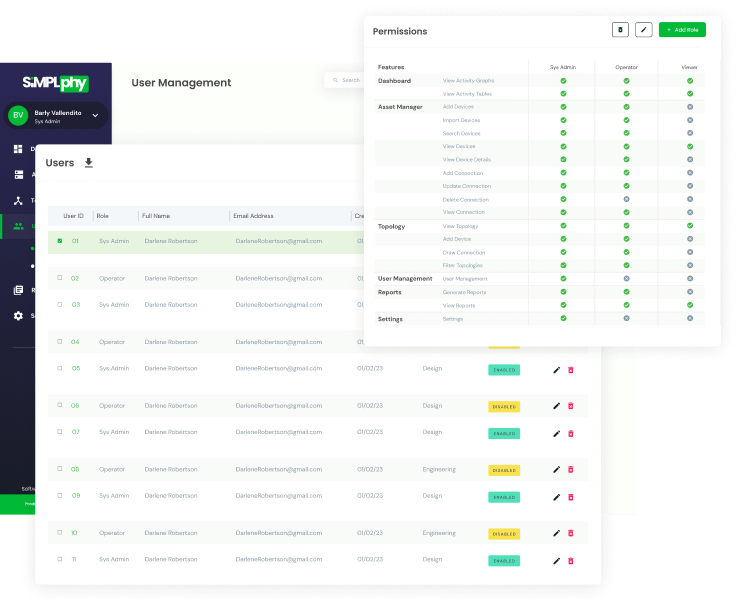Open the Dashboard grid icon in sidebar

pyautogui.click(x=18, y=149)
